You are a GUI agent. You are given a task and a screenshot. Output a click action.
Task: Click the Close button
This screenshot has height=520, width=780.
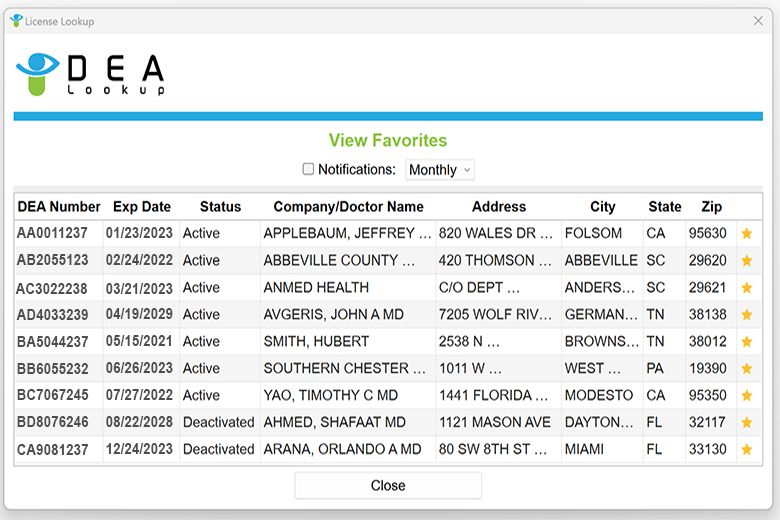(x=388, y=485)
